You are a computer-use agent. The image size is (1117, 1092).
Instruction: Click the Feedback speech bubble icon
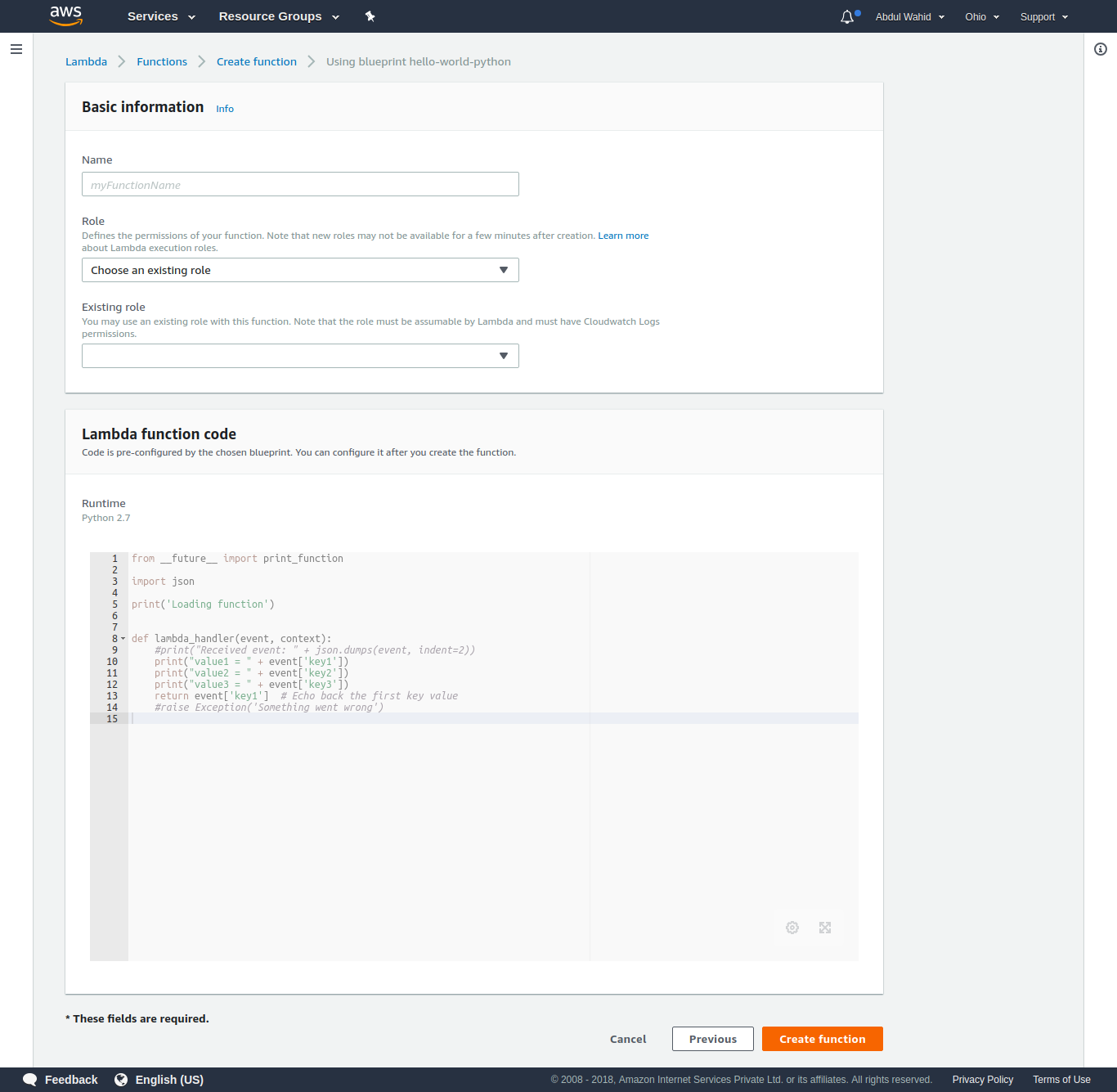30,1080
